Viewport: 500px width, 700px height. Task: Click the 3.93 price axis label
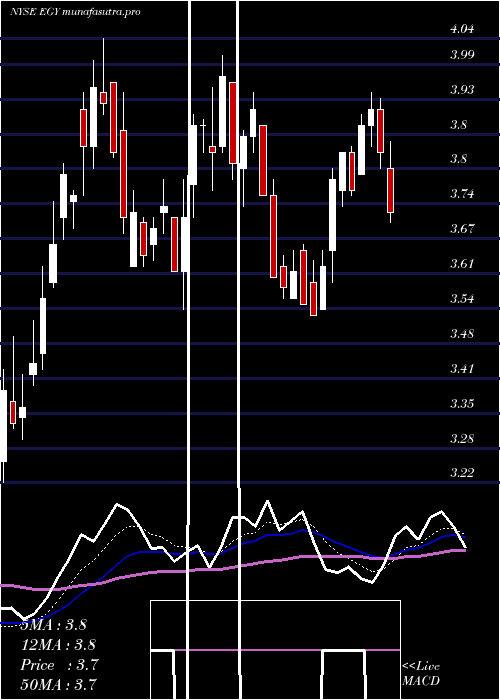click(x=462, y=89)
